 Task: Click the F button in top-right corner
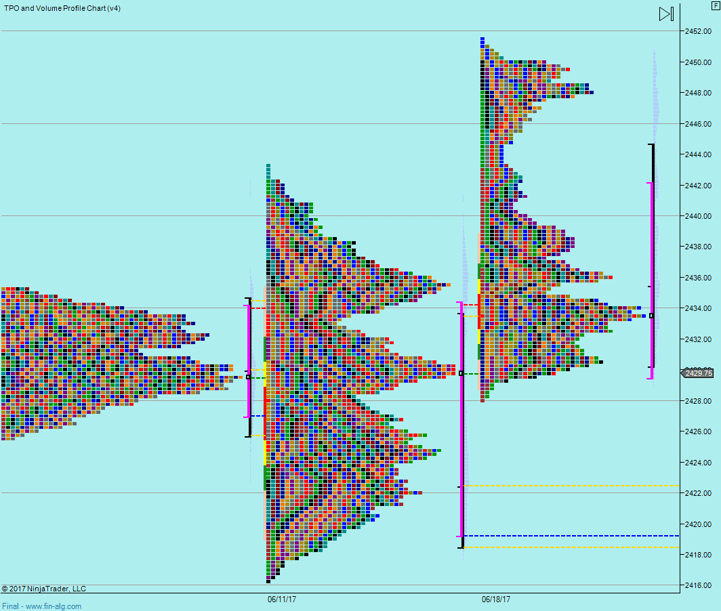coord(714,6)
